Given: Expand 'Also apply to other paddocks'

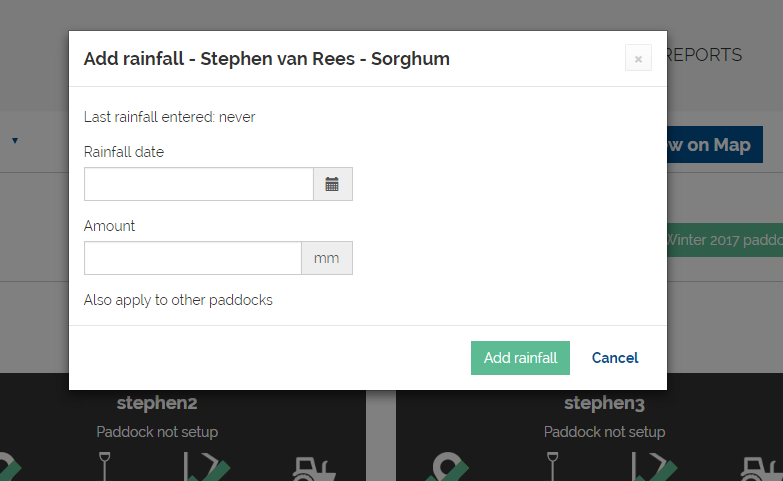Looking at the screenshot, I should (178, 300).
